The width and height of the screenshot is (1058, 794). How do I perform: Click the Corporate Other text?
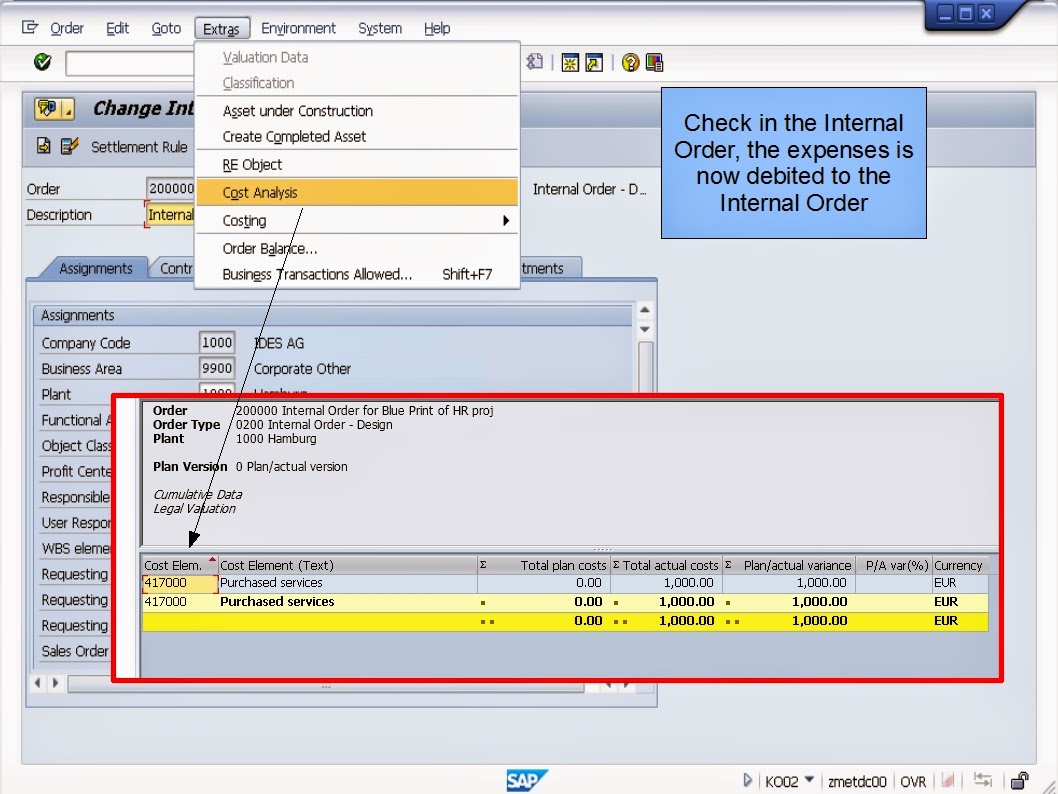(302, 368)
